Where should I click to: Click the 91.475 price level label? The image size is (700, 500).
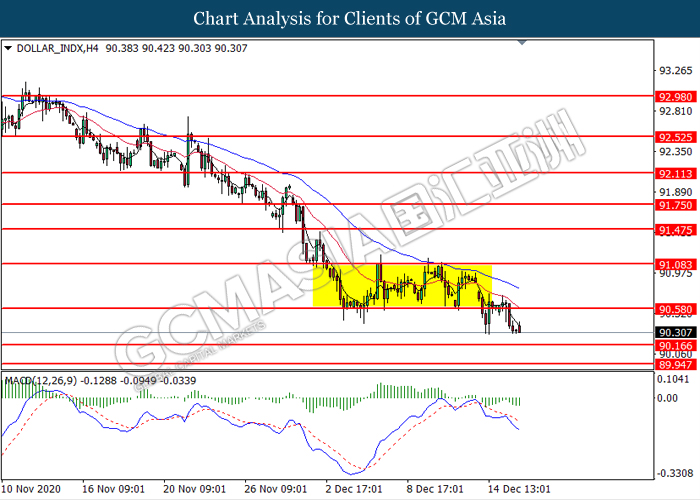[675, 230]
